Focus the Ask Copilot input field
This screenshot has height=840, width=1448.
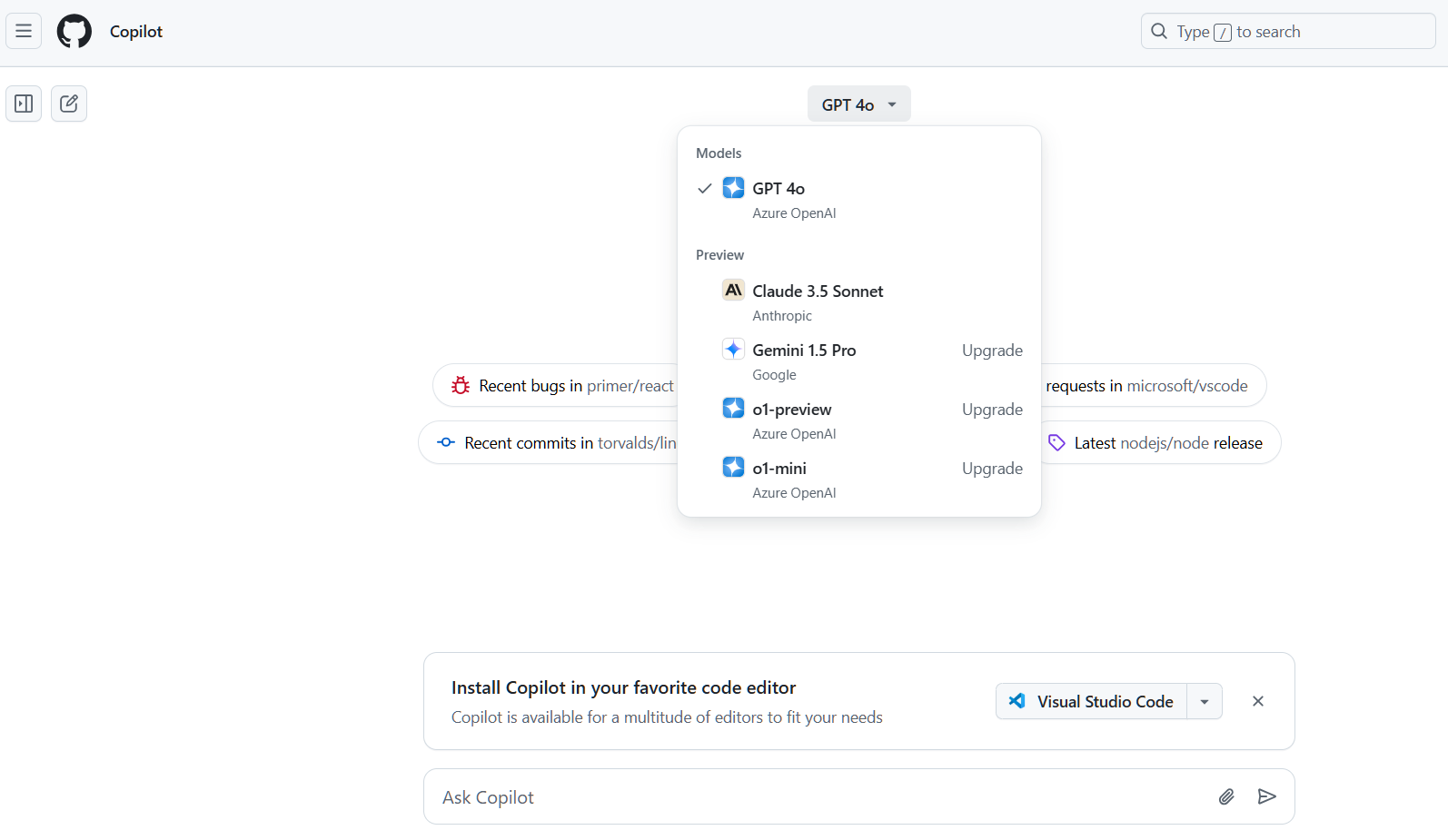[859, 796]
